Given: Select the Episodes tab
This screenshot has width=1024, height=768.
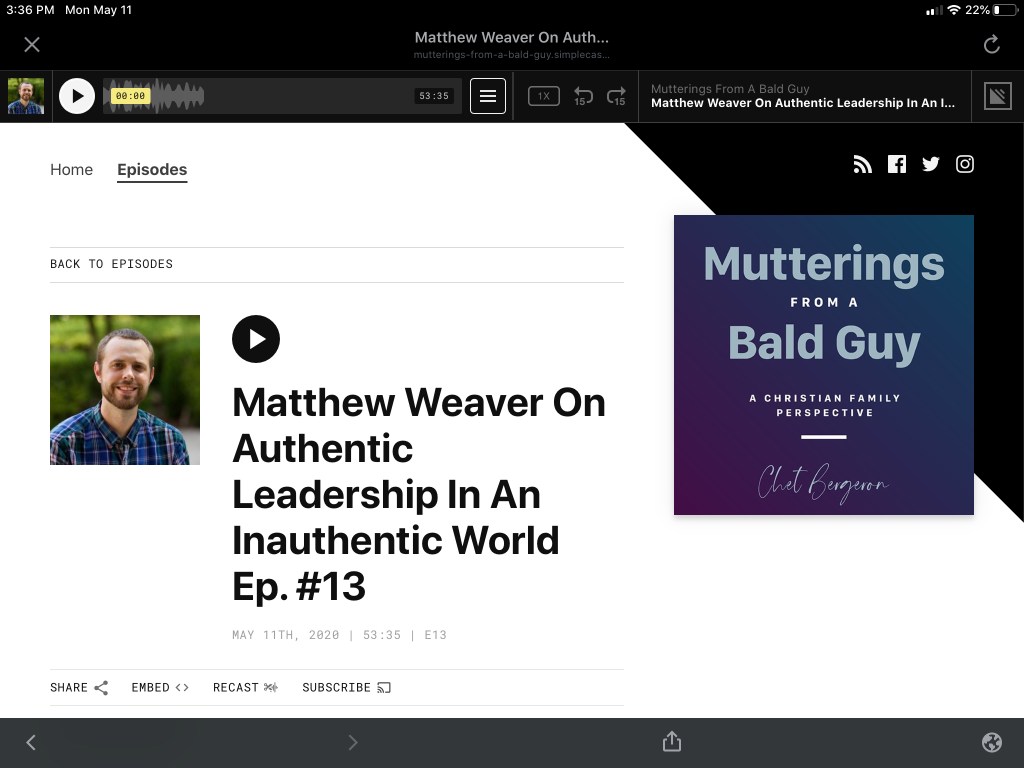Looking at the screenshot, I should pos(152,170).
